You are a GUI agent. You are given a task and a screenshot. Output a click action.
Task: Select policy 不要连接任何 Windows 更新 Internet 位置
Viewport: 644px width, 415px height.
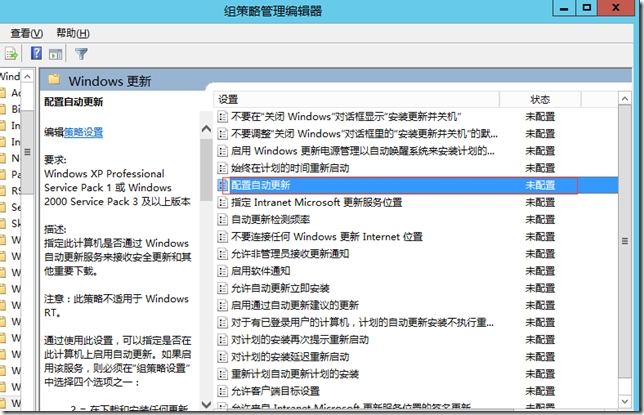327,237
